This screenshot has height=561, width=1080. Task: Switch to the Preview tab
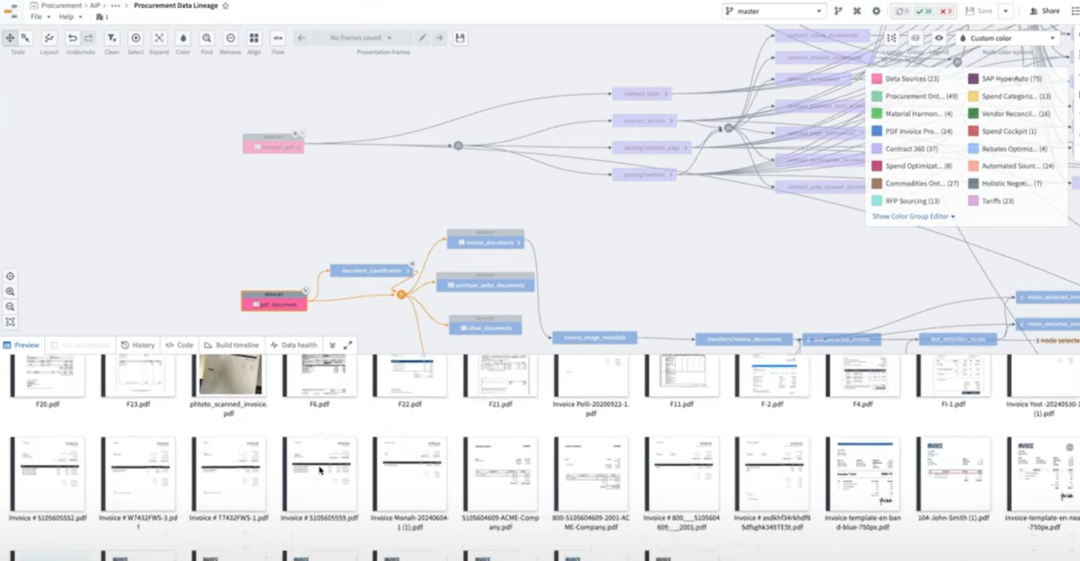point(21,345)
